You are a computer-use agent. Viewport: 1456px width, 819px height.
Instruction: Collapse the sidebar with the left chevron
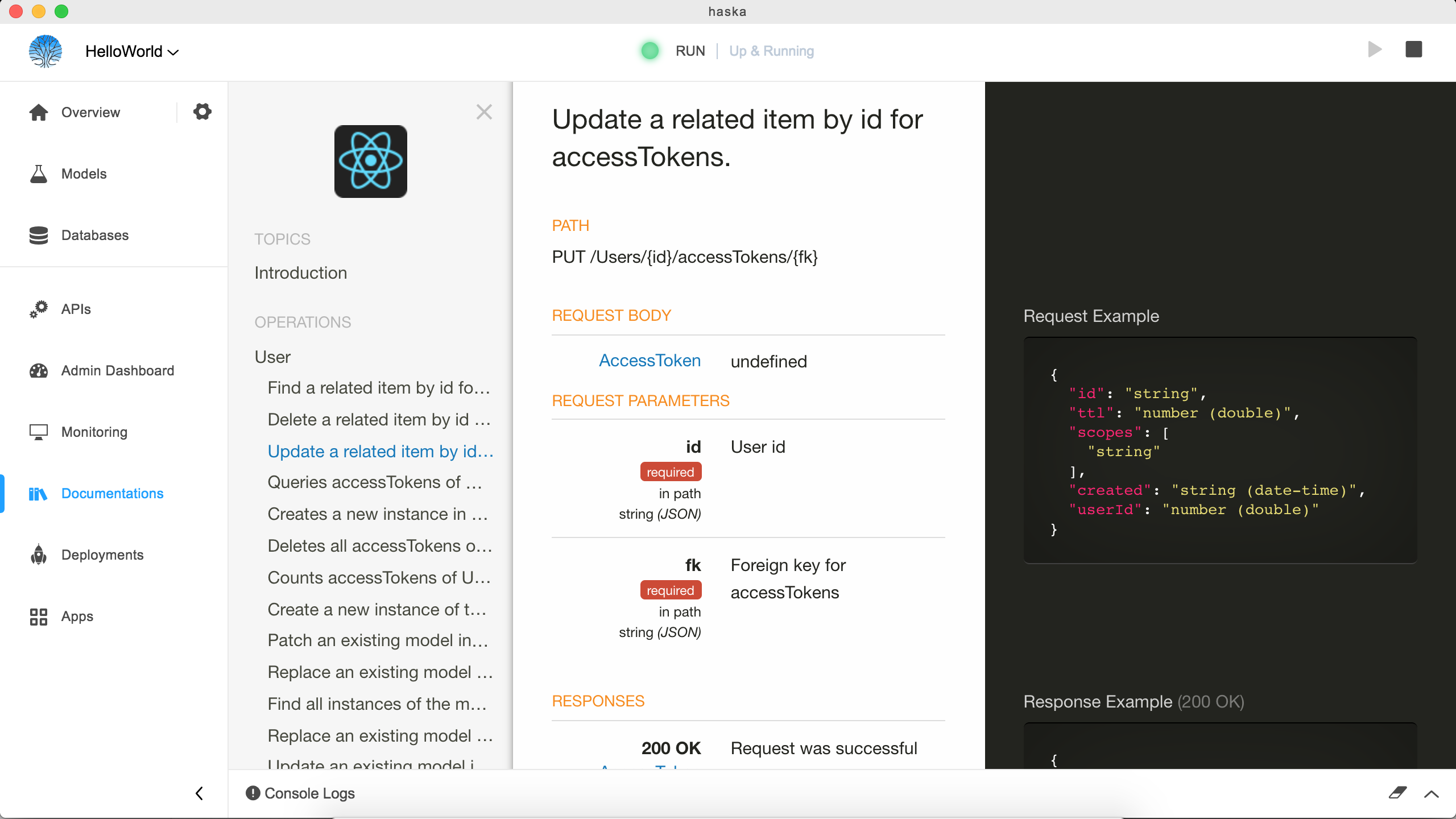(x=199, y=793)
